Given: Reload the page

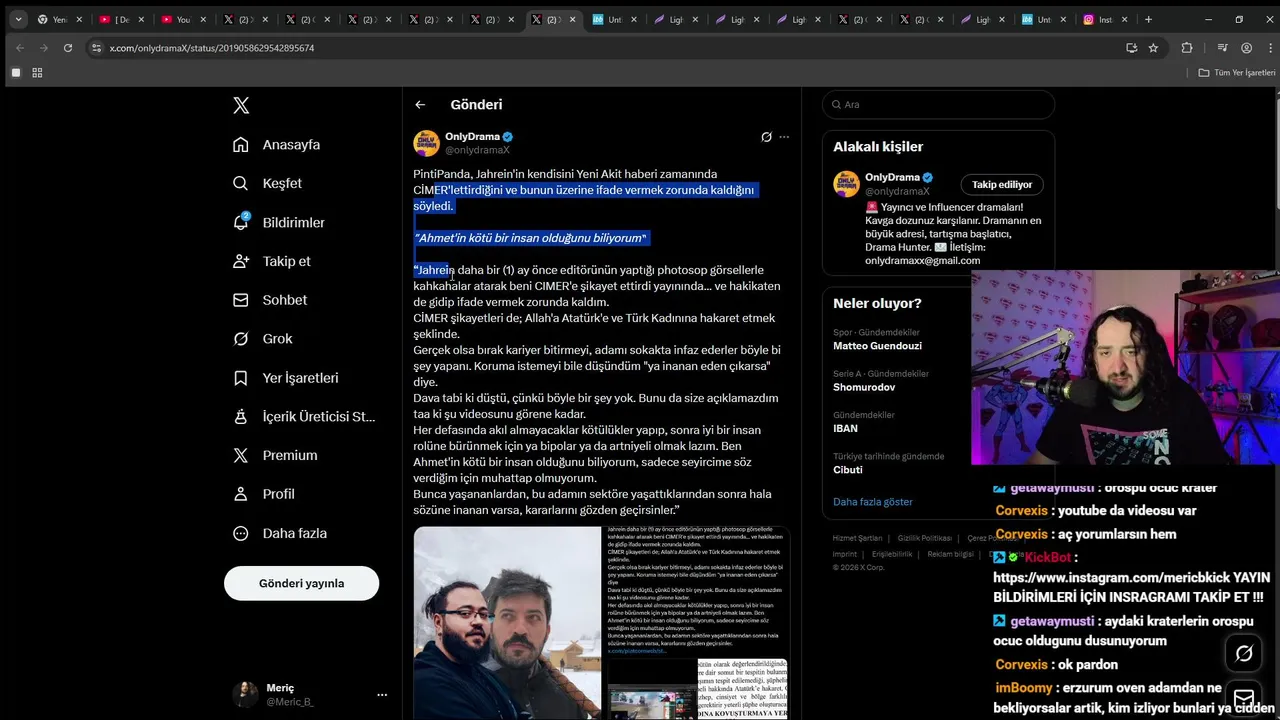Looking at the screenshot, I should 68,48.
